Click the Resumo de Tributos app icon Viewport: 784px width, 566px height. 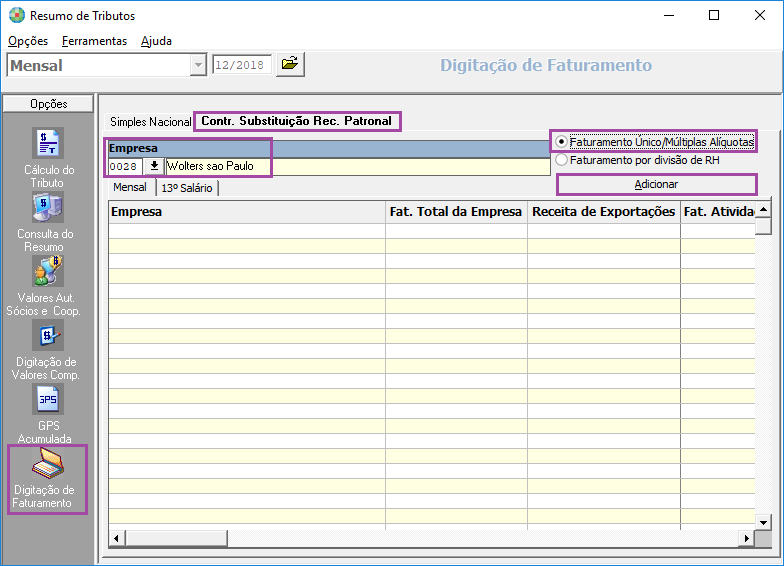pyautogui.click(x=16, y=16)
